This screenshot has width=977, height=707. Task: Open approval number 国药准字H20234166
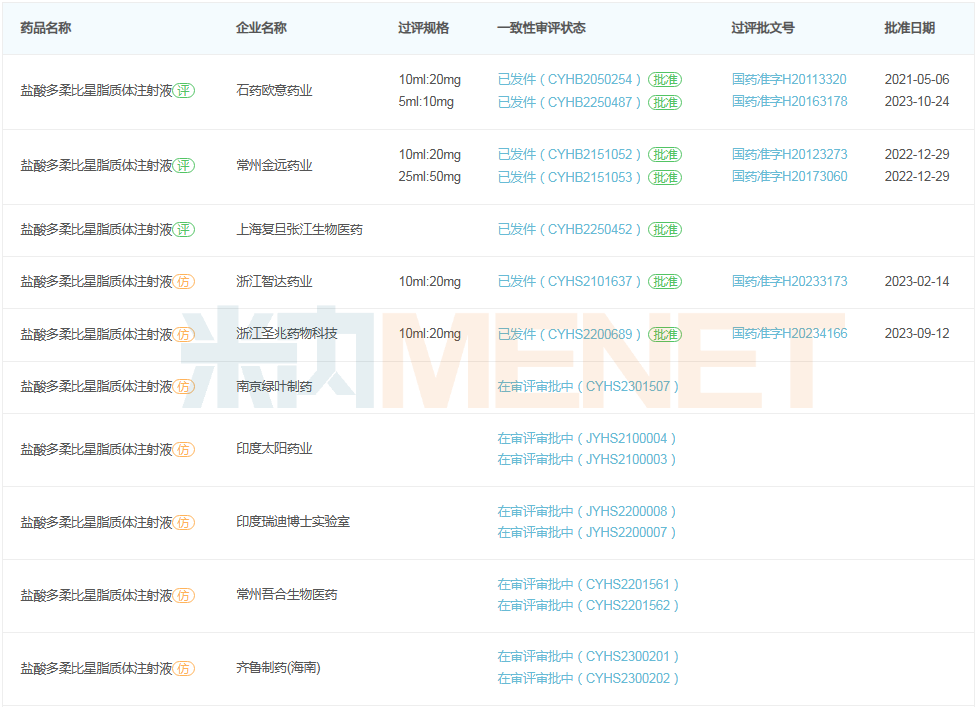click(x=789, y=334)
